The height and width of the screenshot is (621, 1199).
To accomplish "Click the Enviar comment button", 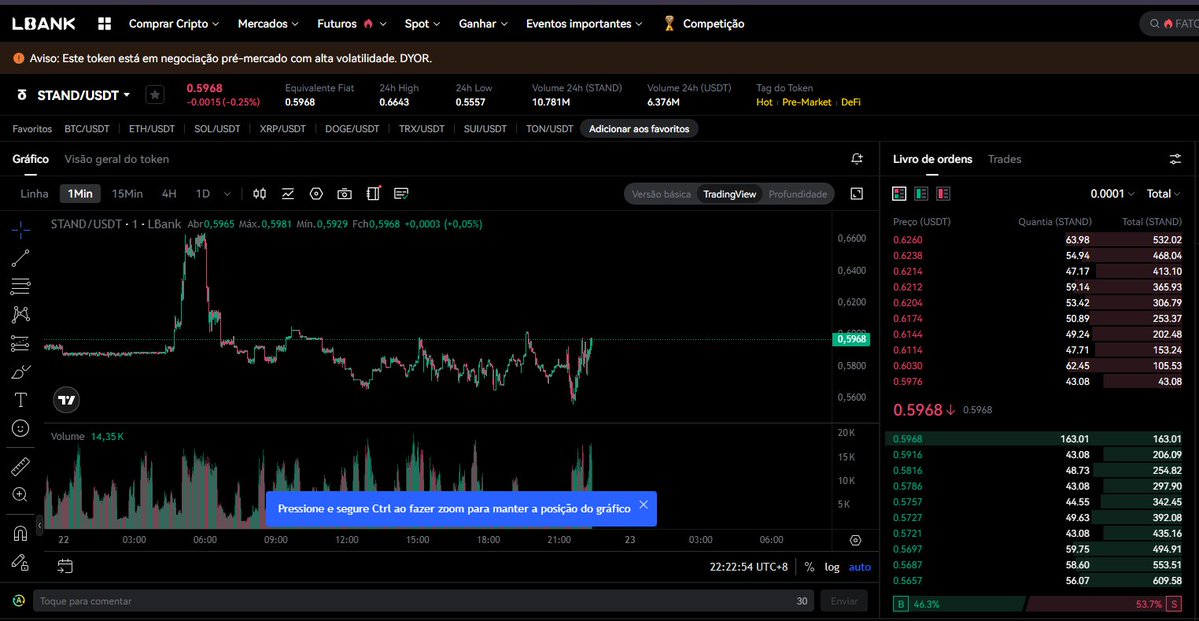I will click(x=844, y=601).
